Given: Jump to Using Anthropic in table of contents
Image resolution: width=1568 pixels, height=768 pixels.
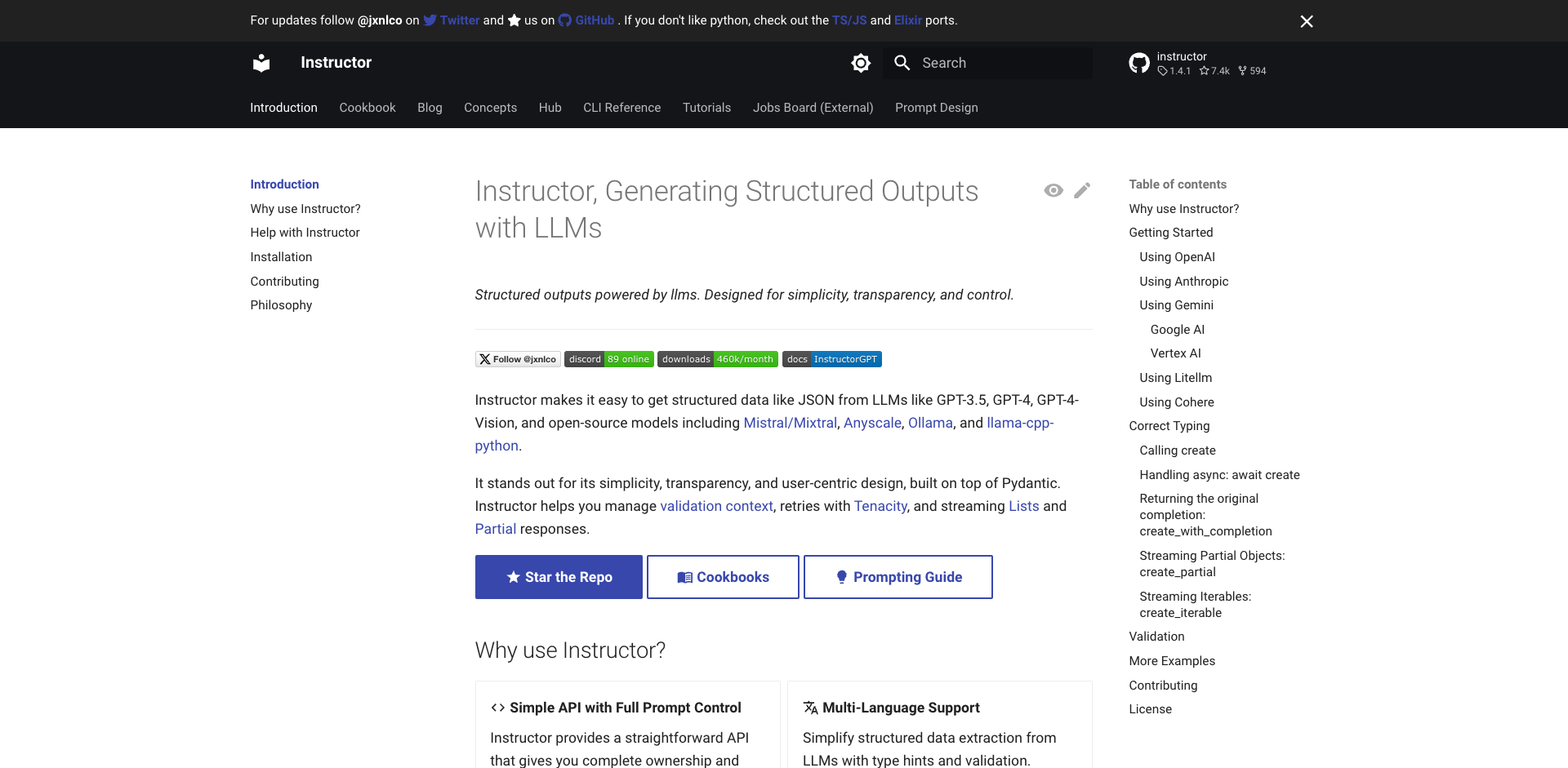Looking at the screenshot, I should [x=1183, y=281].
